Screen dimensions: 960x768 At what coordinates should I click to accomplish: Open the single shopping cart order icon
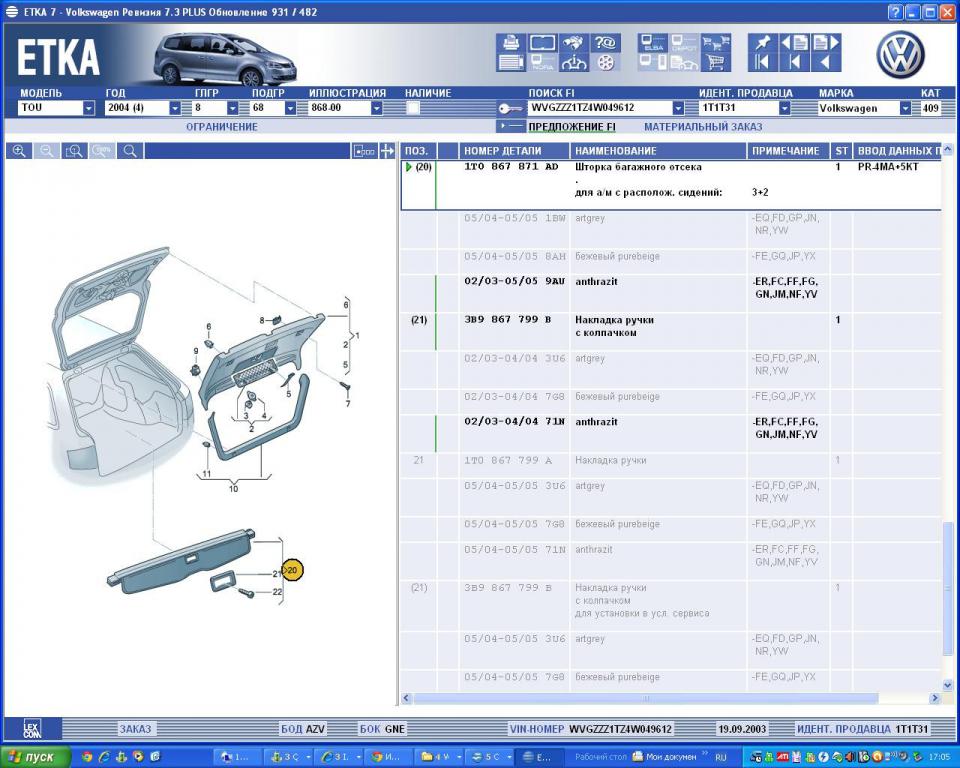tap(716, 62)
